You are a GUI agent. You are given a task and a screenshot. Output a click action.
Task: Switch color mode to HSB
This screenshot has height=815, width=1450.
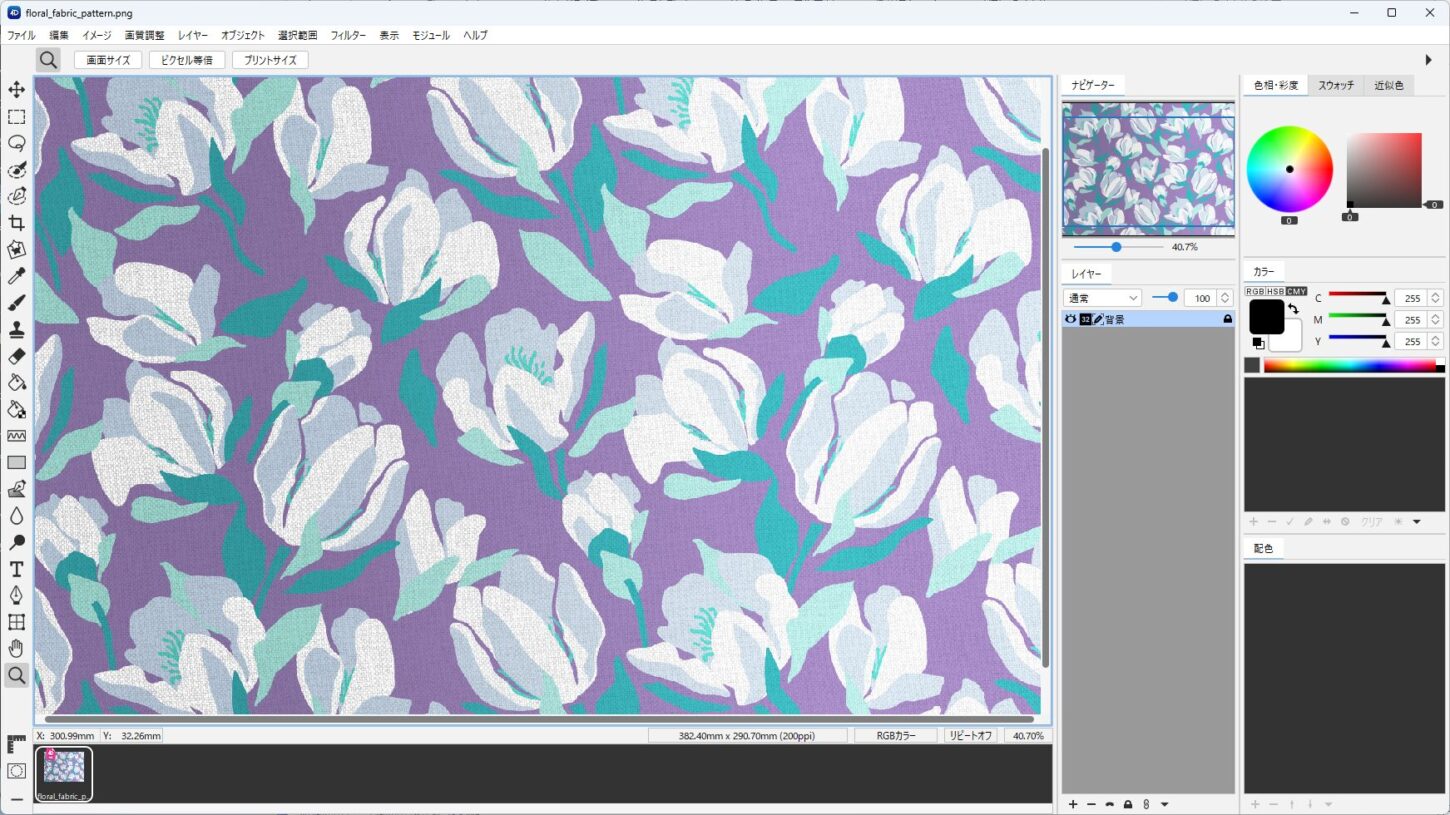click(1276, 291)
